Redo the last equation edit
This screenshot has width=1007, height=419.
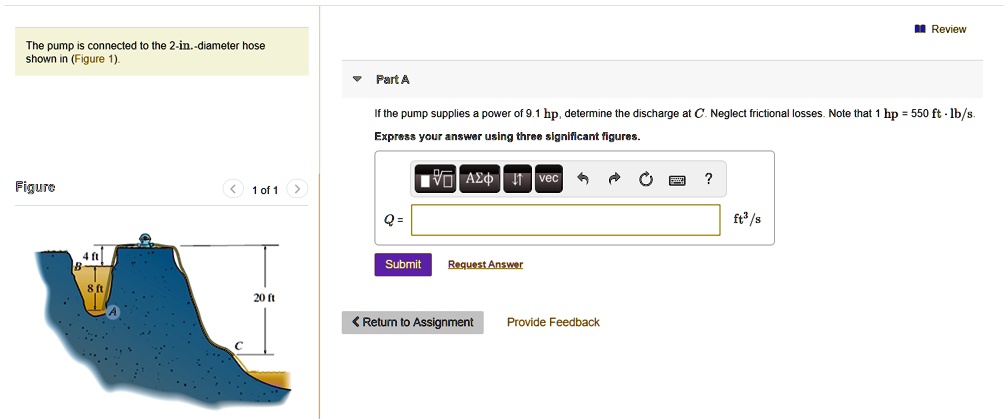(x=614, y=180)
